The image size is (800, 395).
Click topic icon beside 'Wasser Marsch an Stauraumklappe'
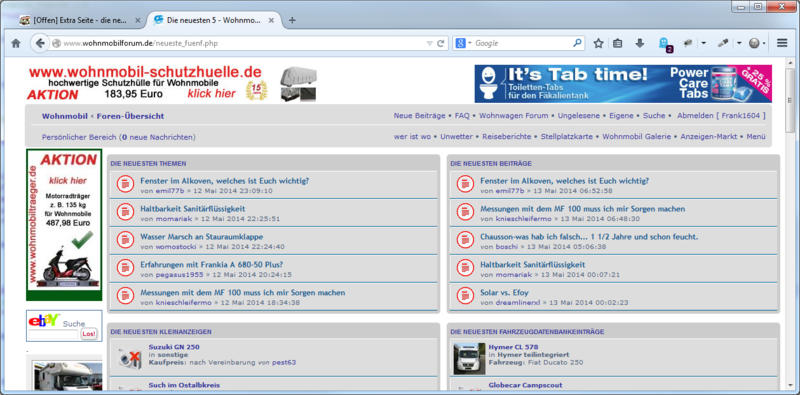click(125, 240)
